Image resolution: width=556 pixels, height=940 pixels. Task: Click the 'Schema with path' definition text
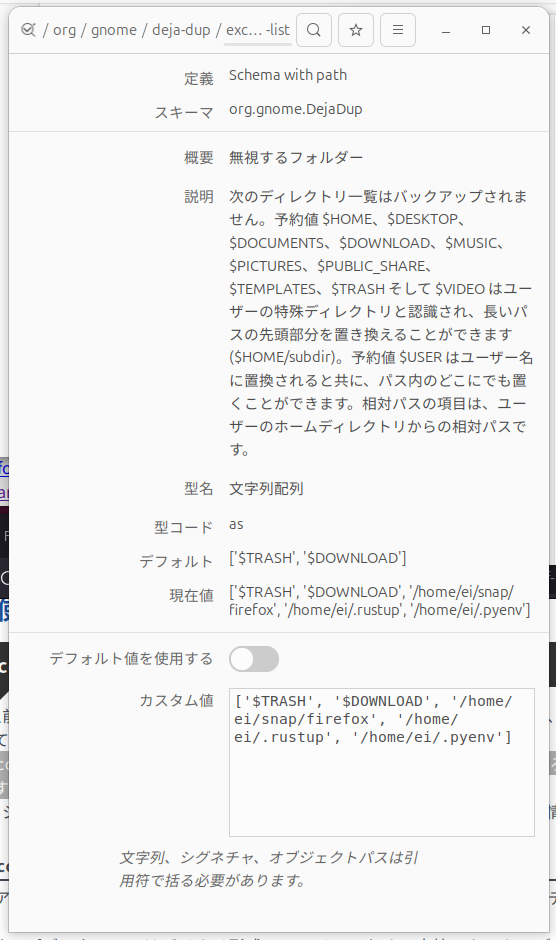[288, 75]
